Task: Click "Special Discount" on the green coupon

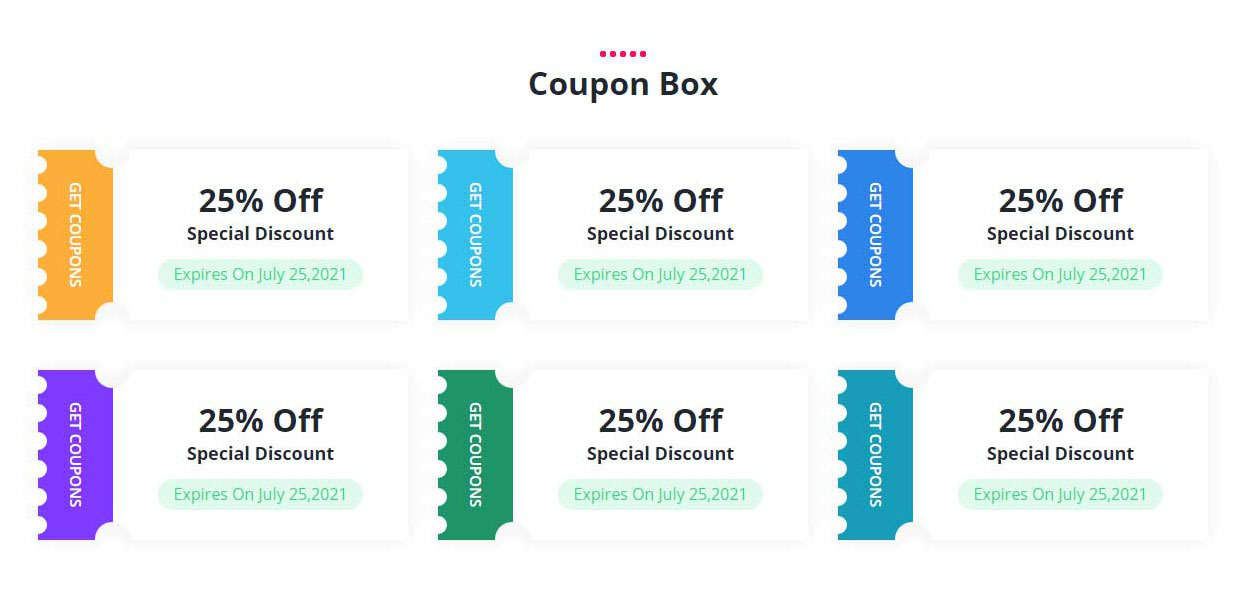Action: [x=660, y=454]
